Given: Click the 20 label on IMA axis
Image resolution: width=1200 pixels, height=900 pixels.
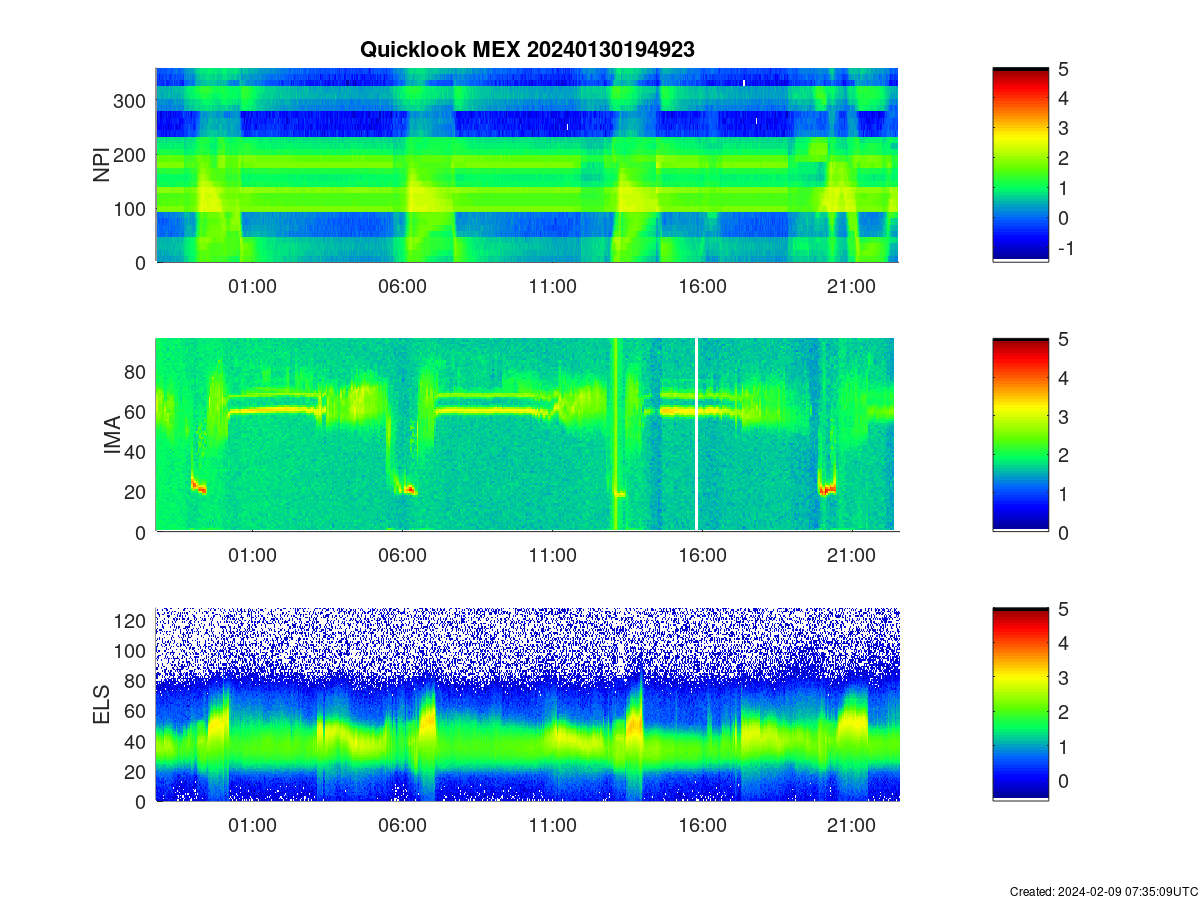Looking at the screenshot, I should pyautogui.click(x=137, y=492).
